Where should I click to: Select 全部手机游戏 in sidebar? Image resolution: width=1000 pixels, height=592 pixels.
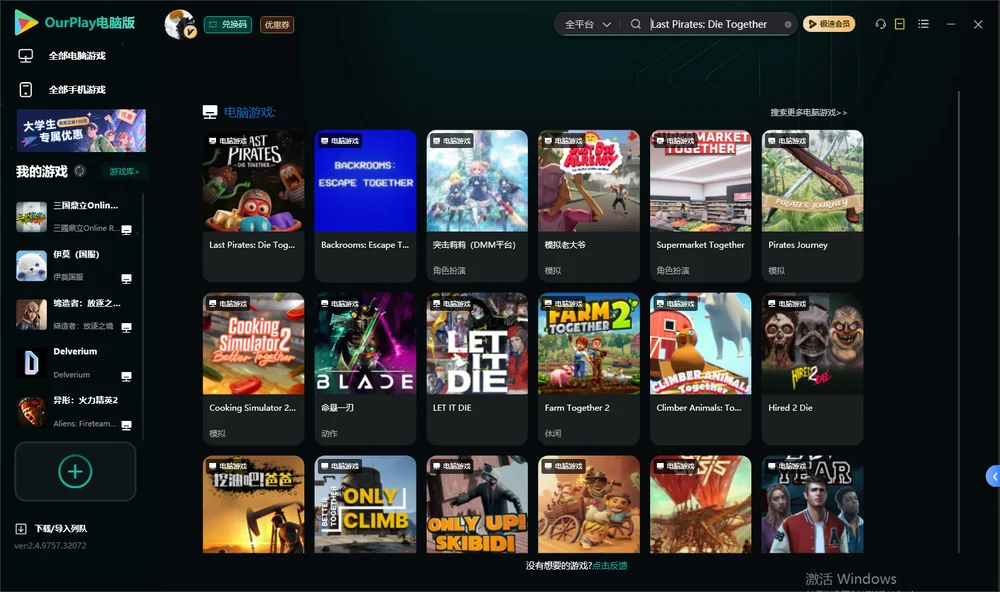[77, 89]
